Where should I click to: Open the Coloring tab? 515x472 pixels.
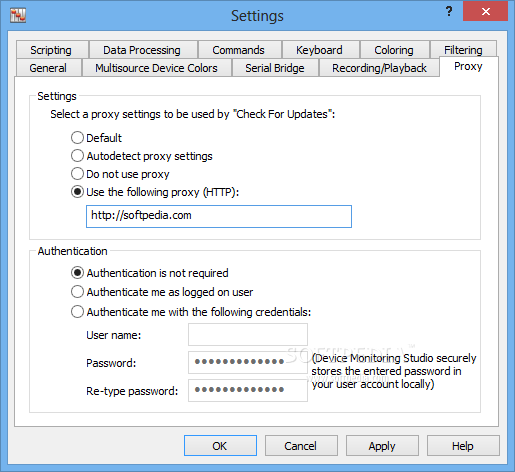coord(394,50)
